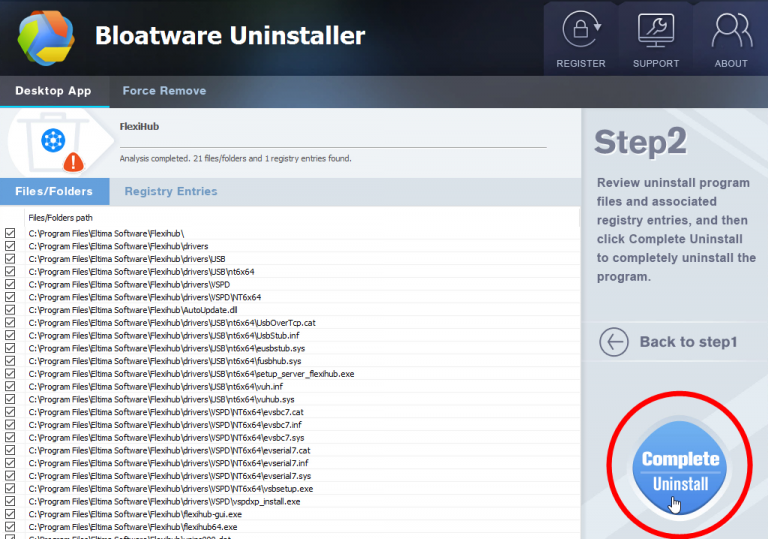Toggle checkbox for eusbstub.sys
Viewport: 768px width, 539px height.
tap(10, 348)
